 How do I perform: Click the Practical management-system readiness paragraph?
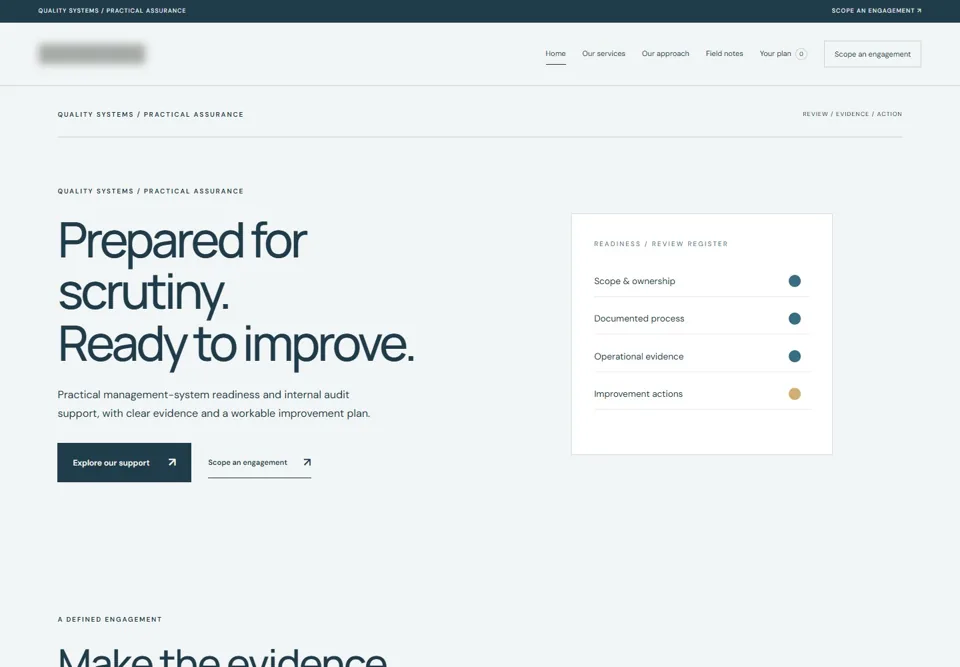[214, 404]
